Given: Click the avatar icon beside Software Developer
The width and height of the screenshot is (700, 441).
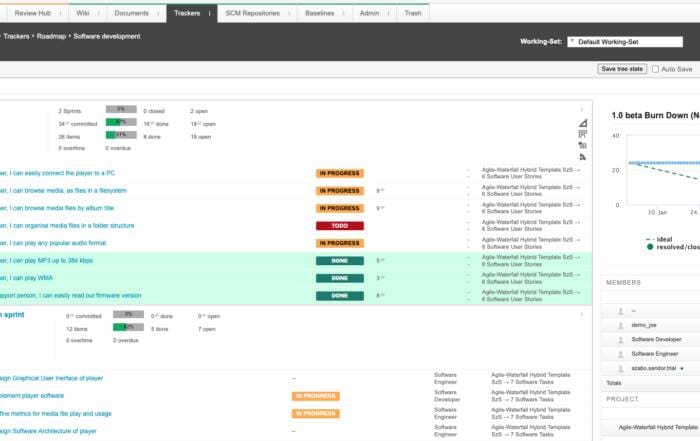Looking at the screenshot, I should coord(621,340).
